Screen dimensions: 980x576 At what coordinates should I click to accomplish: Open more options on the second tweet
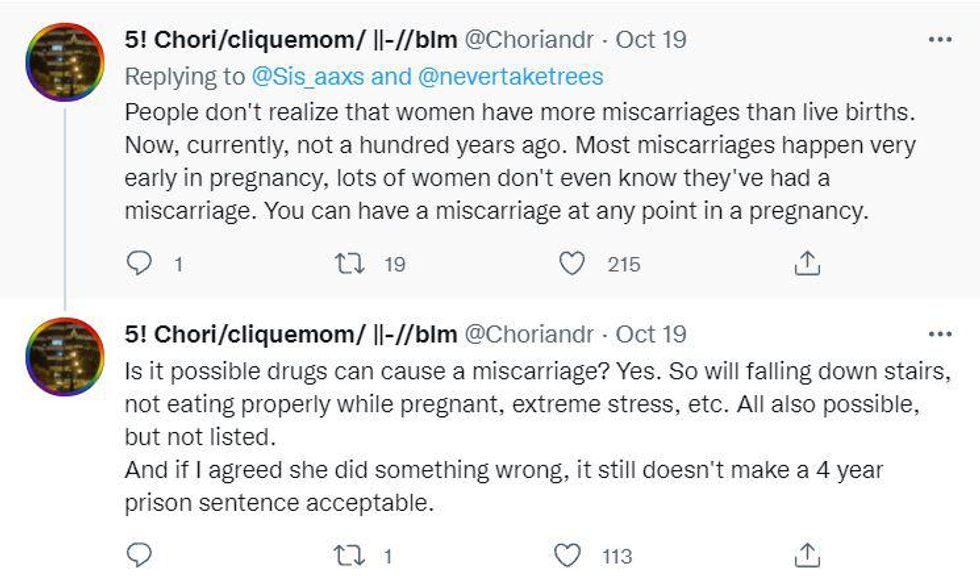click(940, 333)
